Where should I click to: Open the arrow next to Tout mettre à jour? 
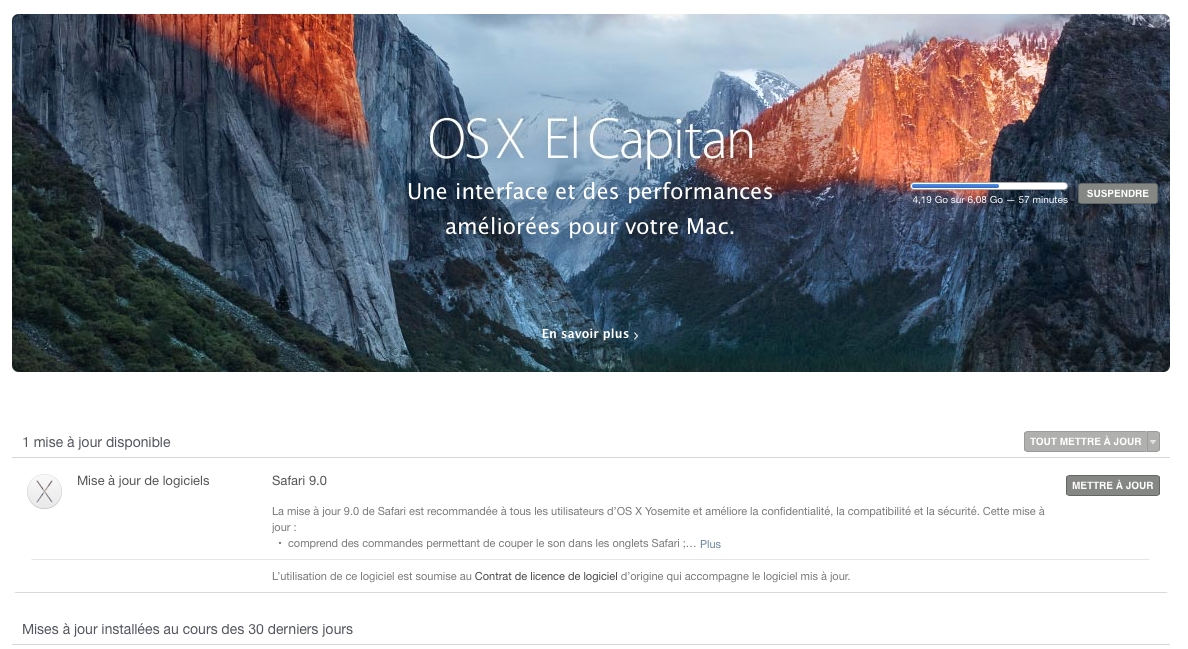[x=1153, y=442]
